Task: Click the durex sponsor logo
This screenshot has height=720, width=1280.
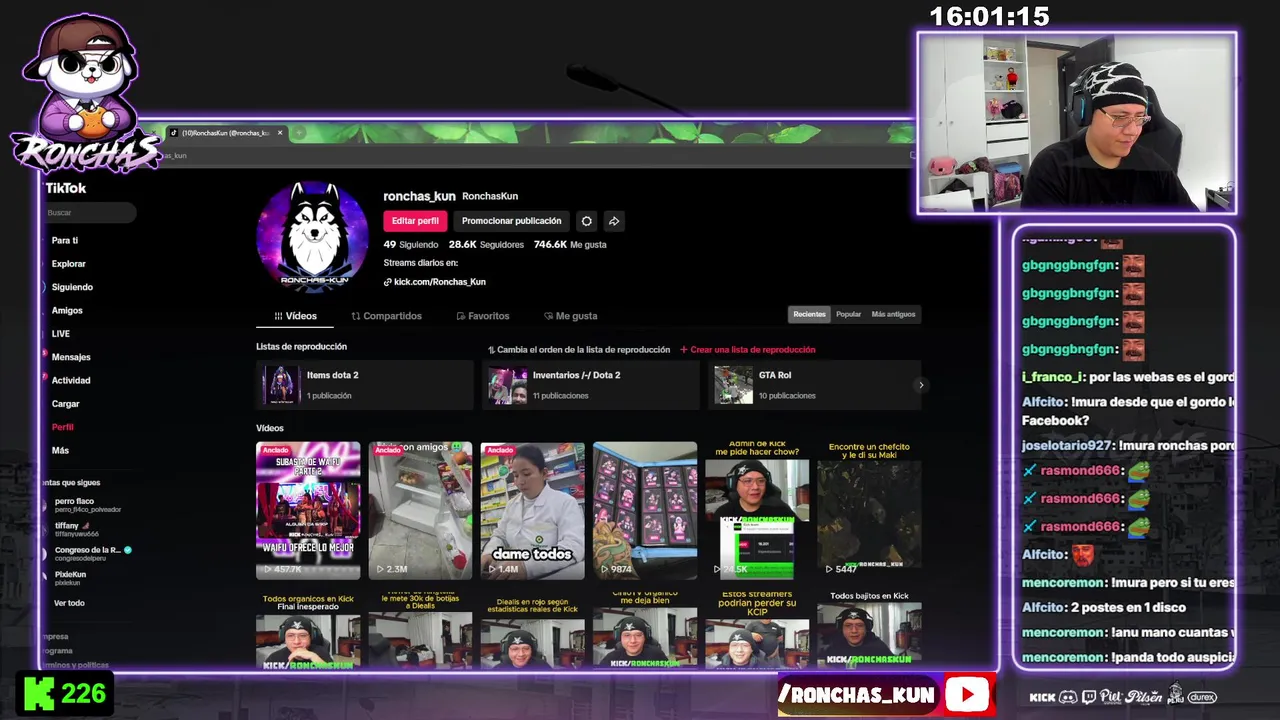Action: [1202, 697]
